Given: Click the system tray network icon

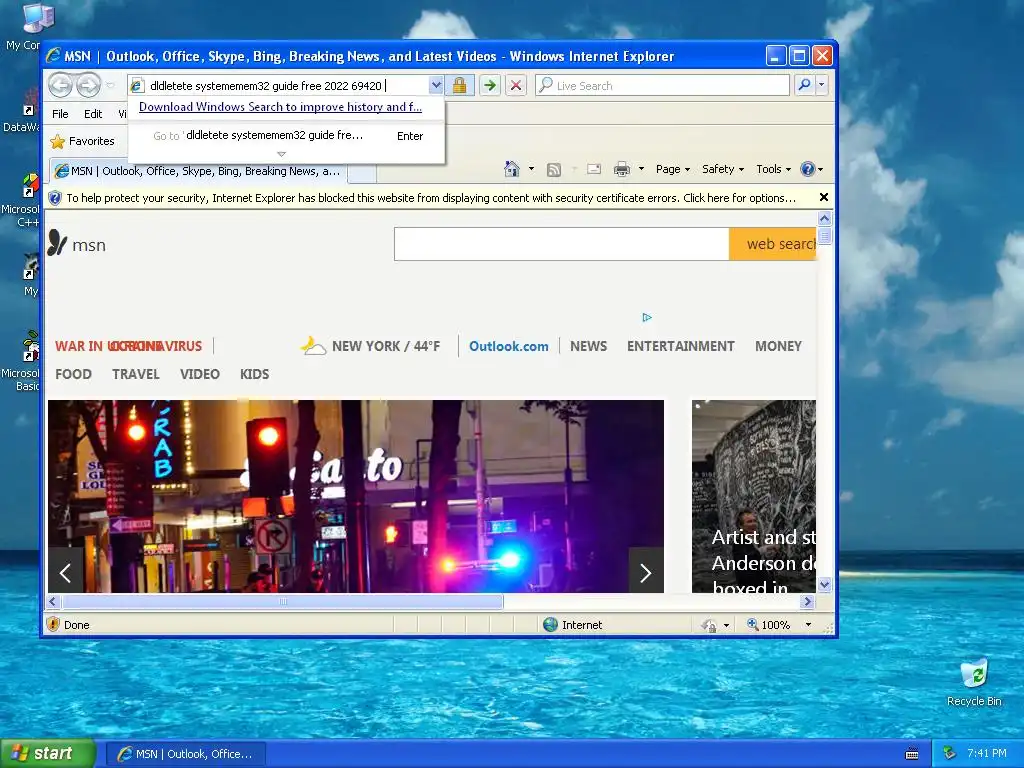Looking at the screenshot, I should pos(950,754).
